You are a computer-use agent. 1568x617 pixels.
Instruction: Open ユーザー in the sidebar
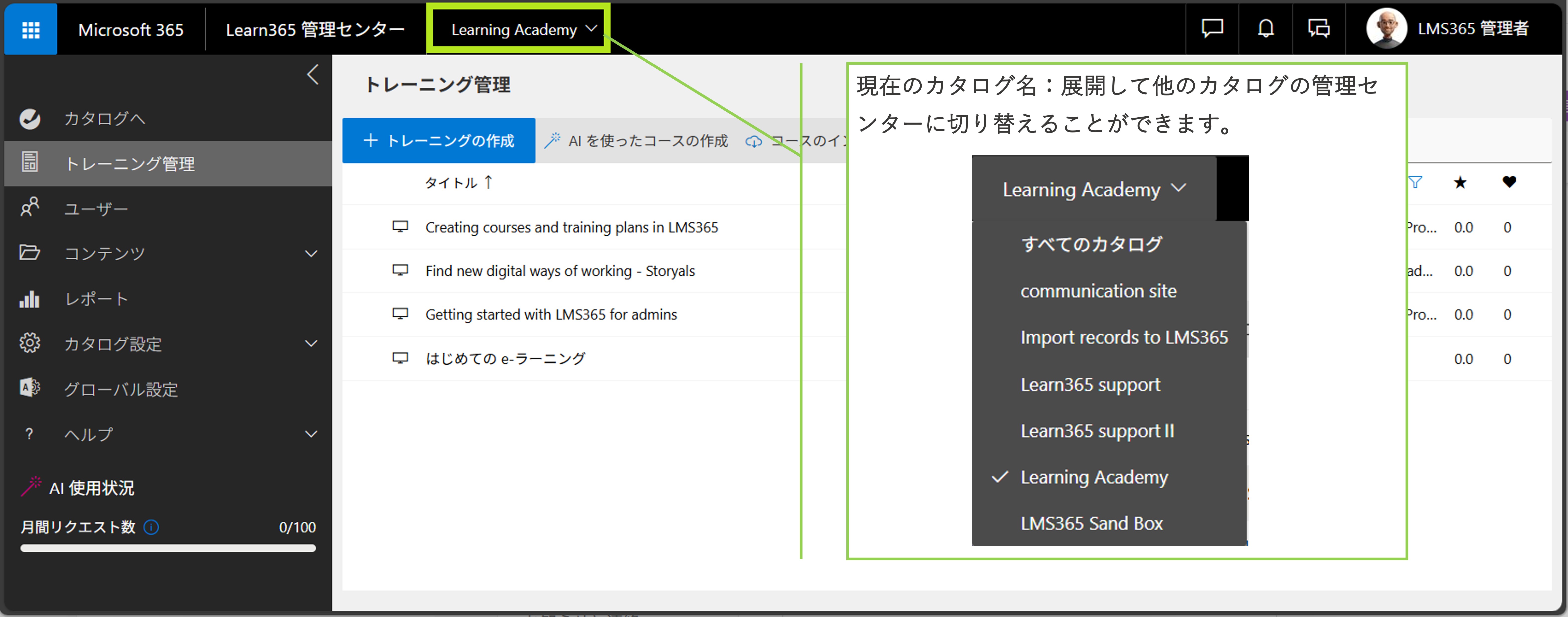coord(96,209)
